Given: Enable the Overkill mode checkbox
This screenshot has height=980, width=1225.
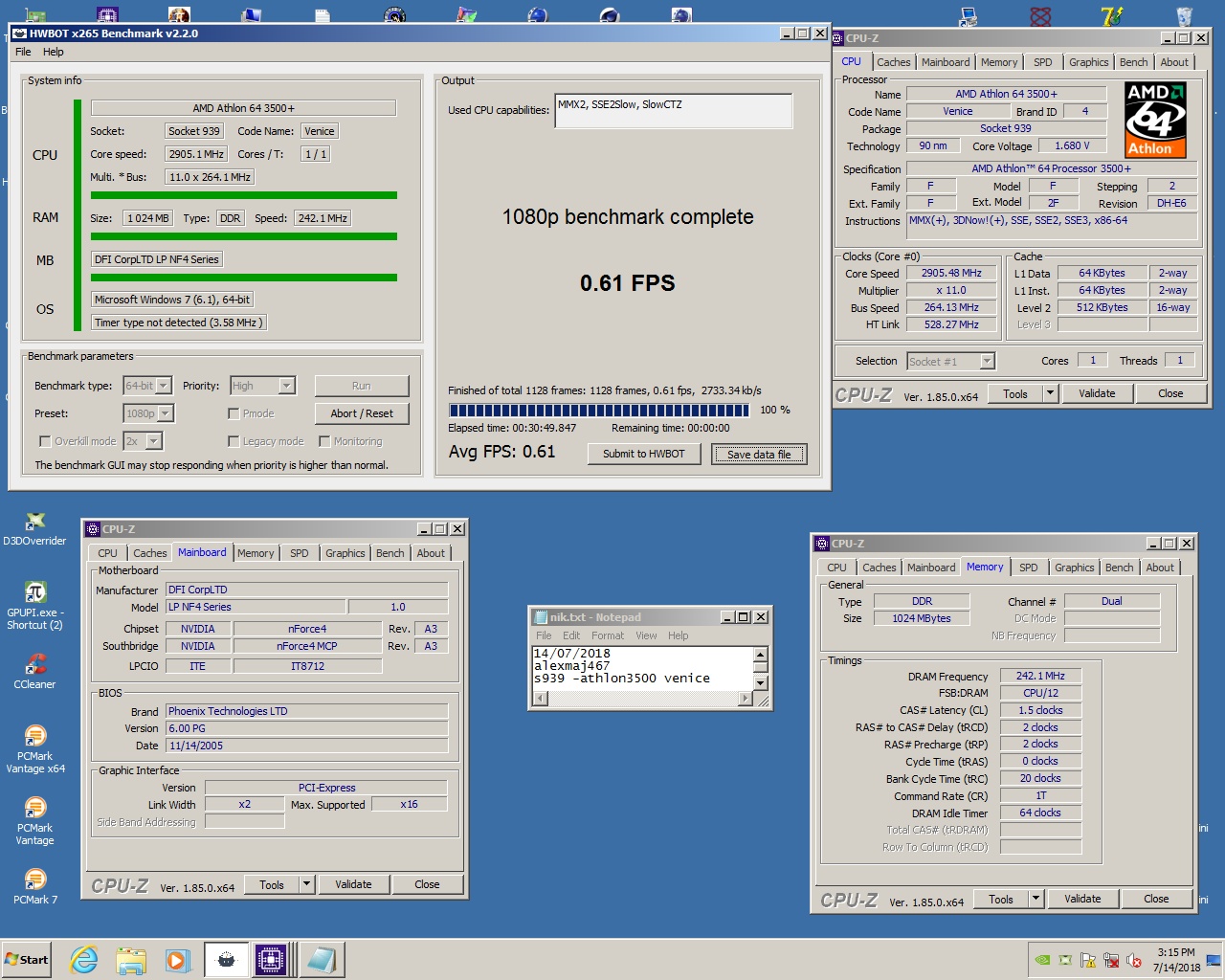Looking at the screenshot, I should click(45, 441).
